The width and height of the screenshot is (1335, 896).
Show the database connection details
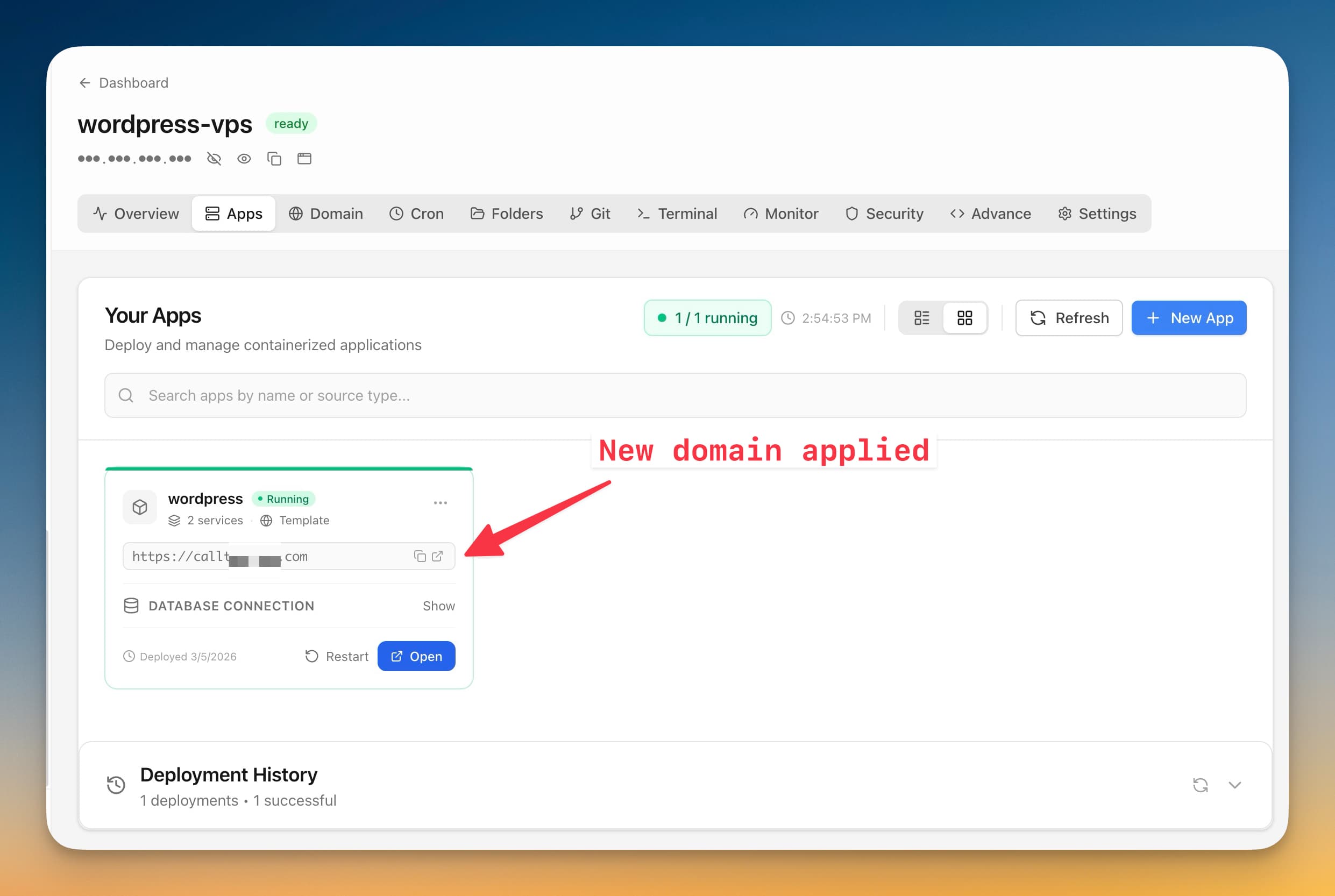[438, 606]
